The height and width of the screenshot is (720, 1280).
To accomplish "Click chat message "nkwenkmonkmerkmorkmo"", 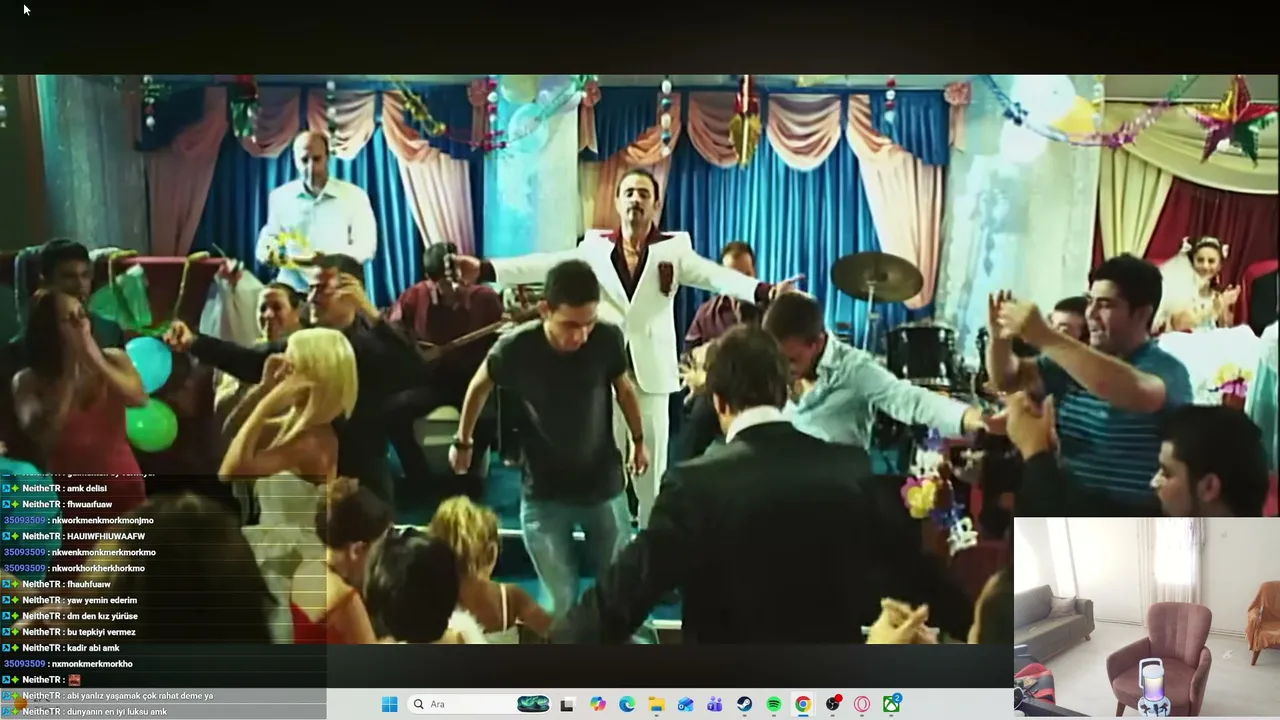I will pyautogui.click(x=103, y=552).
